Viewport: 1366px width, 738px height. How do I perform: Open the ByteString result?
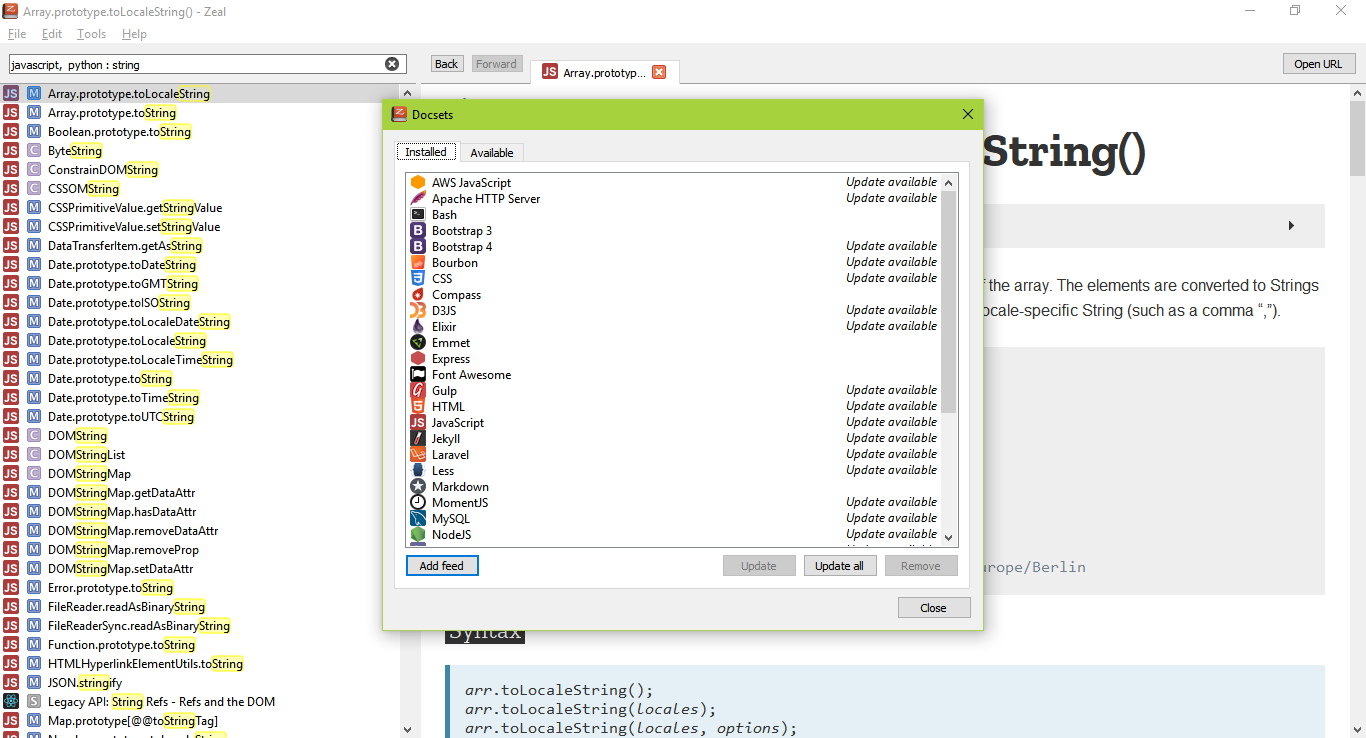point(75,151)
